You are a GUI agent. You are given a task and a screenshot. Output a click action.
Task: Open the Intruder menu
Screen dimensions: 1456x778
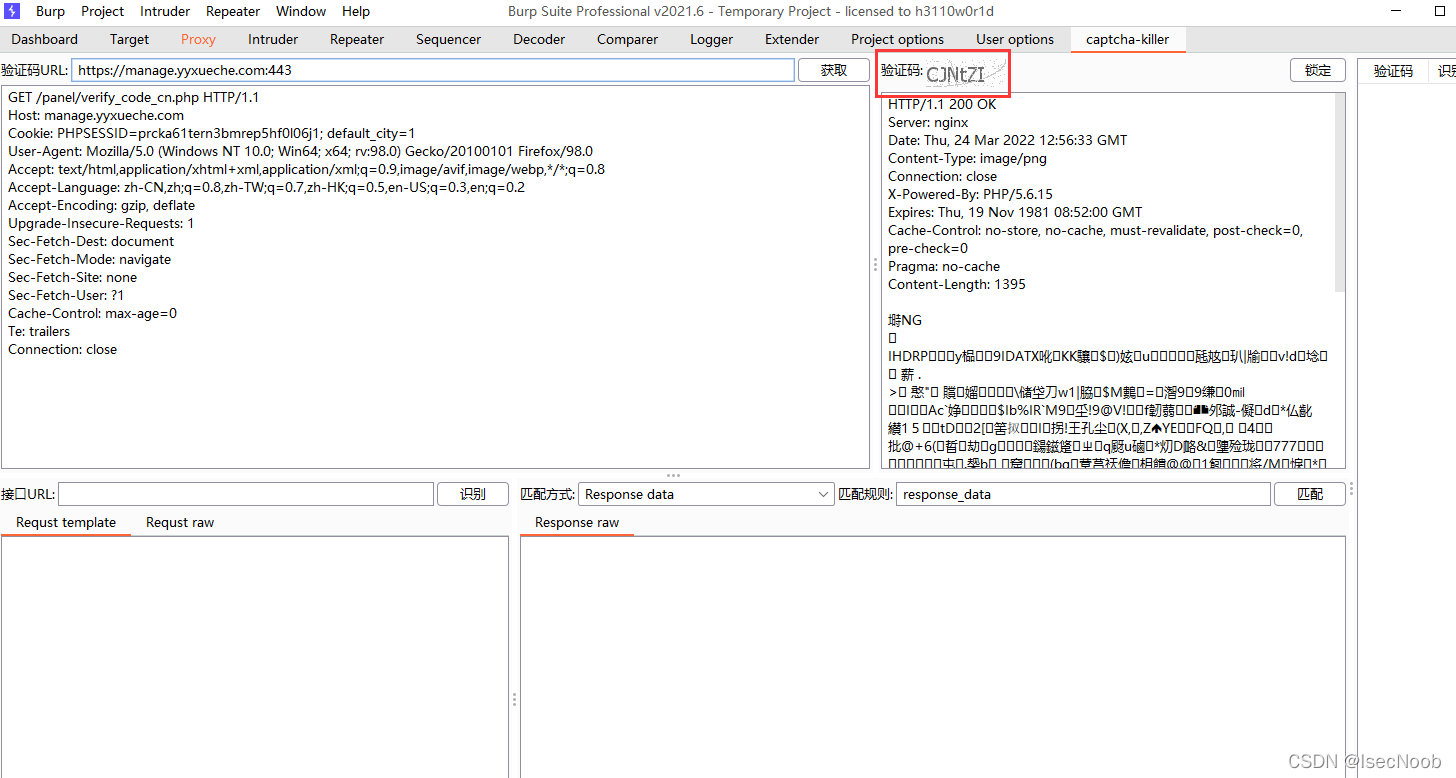pos(165,11)
